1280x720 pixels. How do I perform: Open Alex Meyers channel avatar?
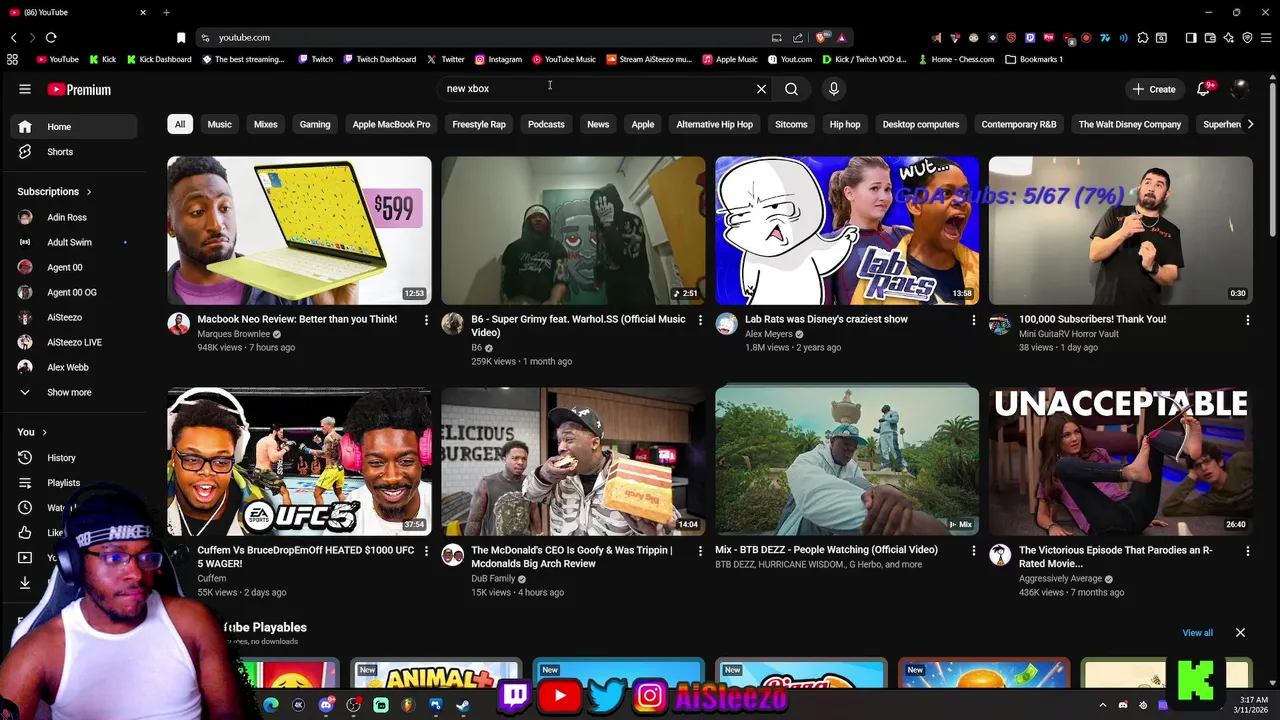coord(727,324)
